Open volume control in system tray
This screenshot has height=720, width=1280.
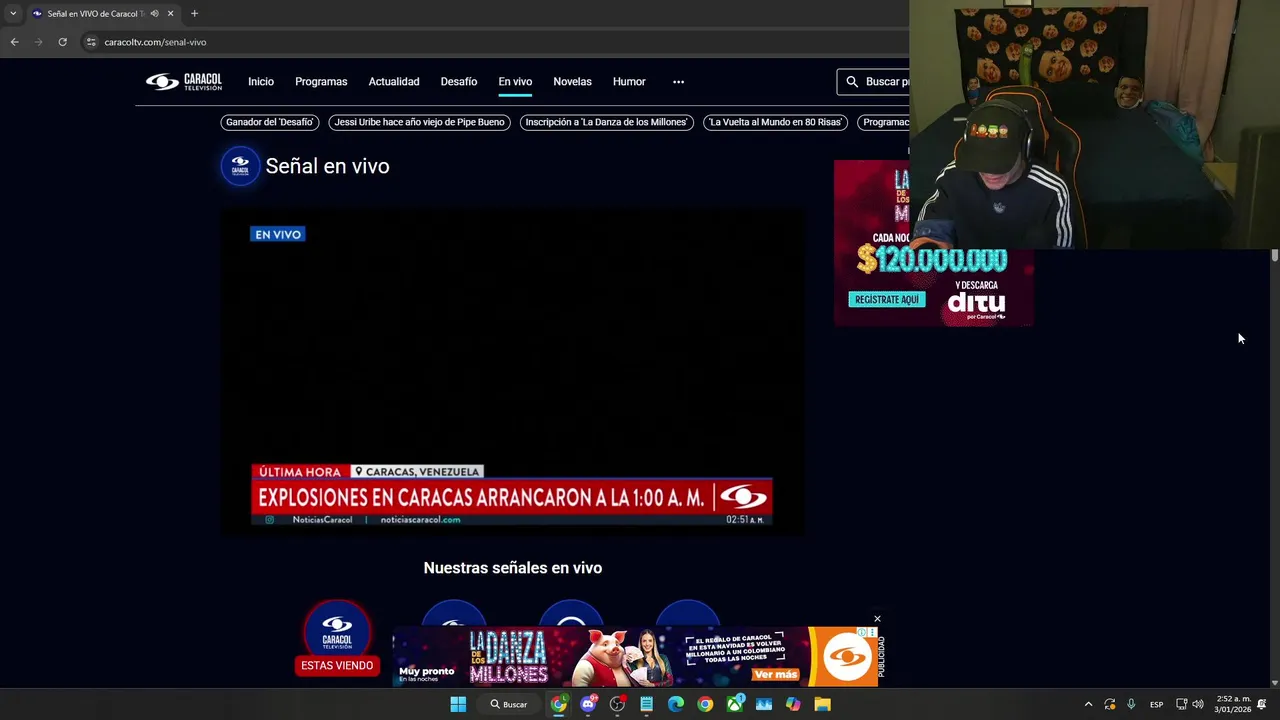coord(1198,704)
